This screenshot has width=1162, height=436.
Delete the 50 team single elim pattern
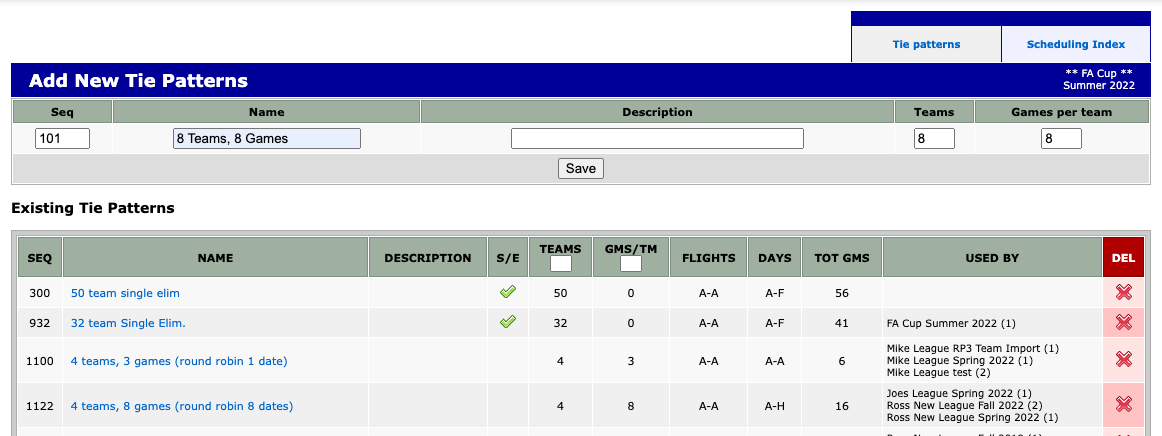tap(1123, 293)
